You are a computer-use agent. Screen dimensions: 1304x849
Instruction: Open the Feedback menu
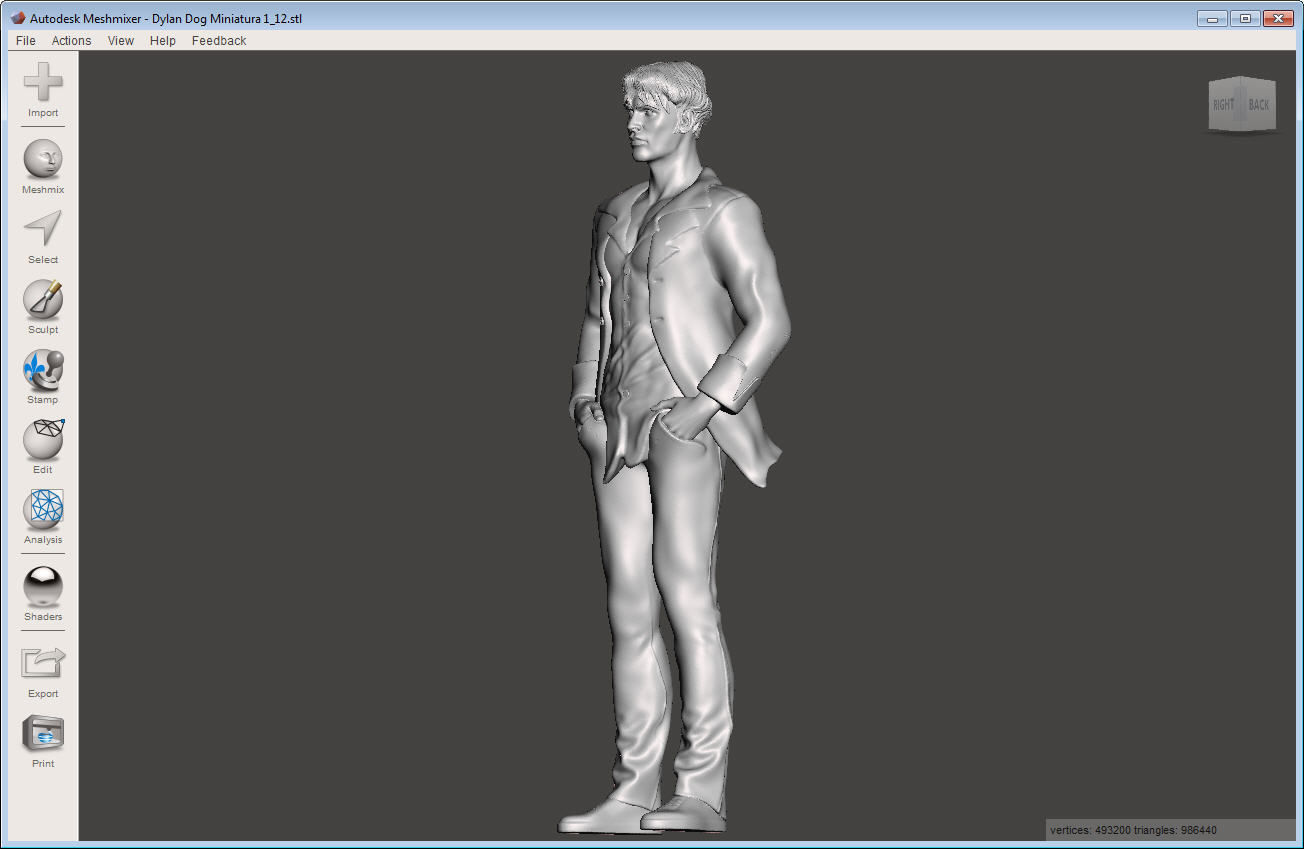[x=219, y=41]
